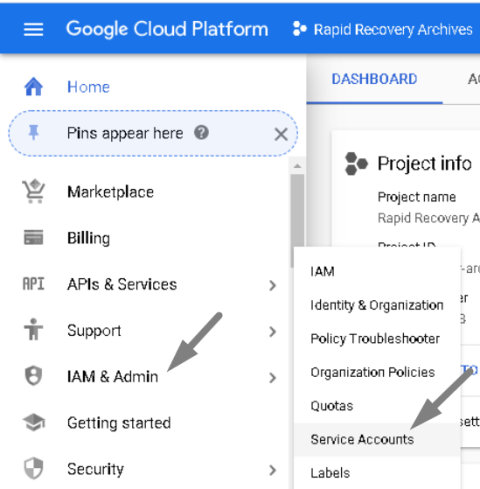The height and width of the screenshot is (489, 480).
Task: Click the Marketplace shopping cart icon
Action: (34, 191)
